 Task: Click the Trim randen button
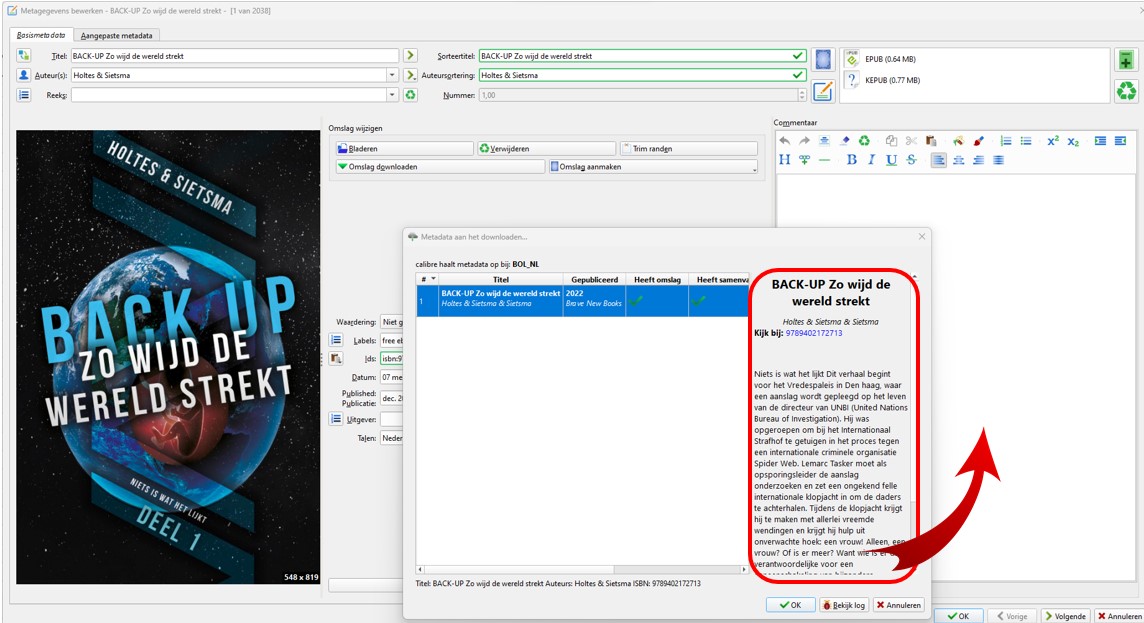689,149
